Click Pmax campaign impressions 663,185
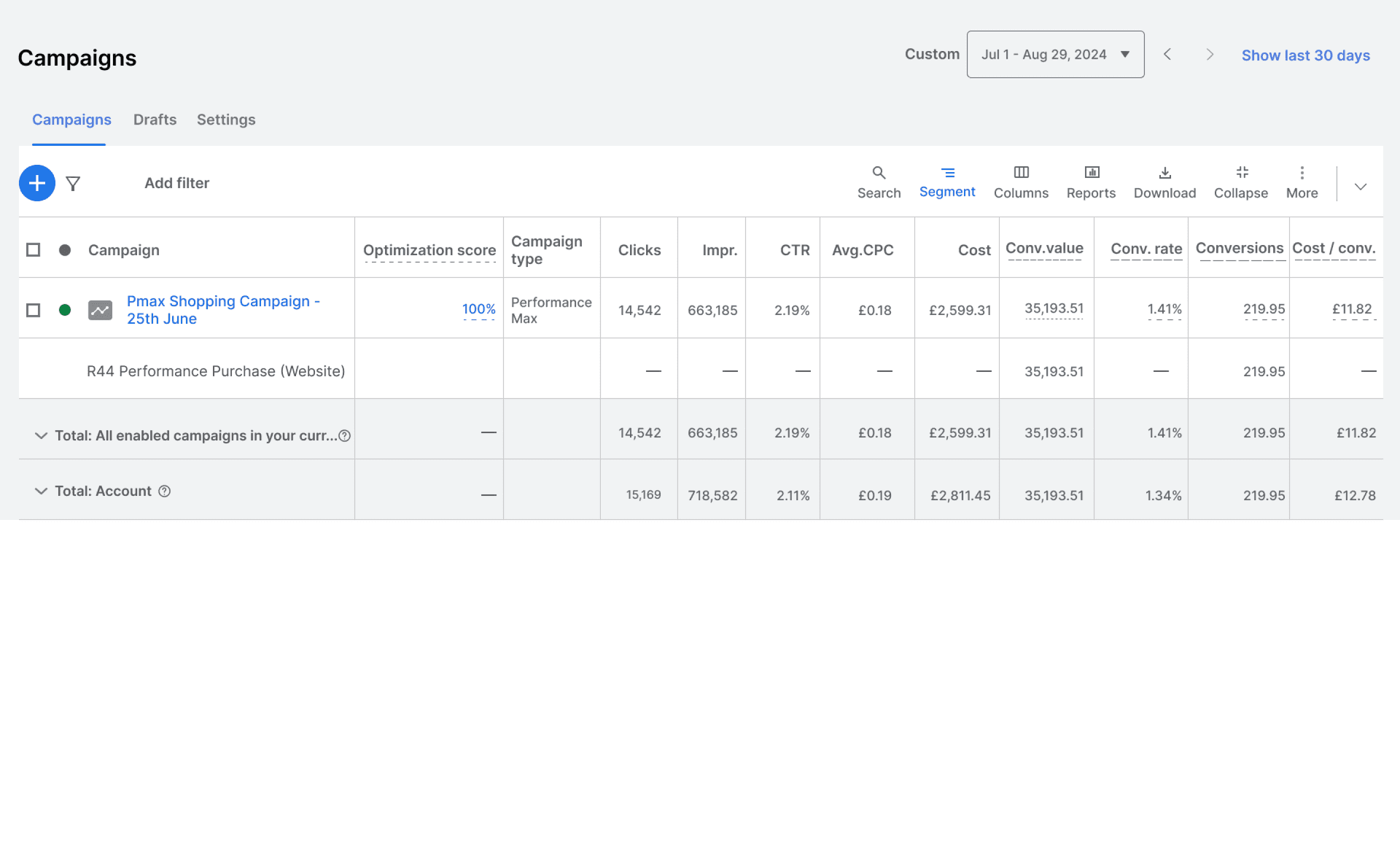This screenshot has width=1400, height=859. (x=712, y=311)
